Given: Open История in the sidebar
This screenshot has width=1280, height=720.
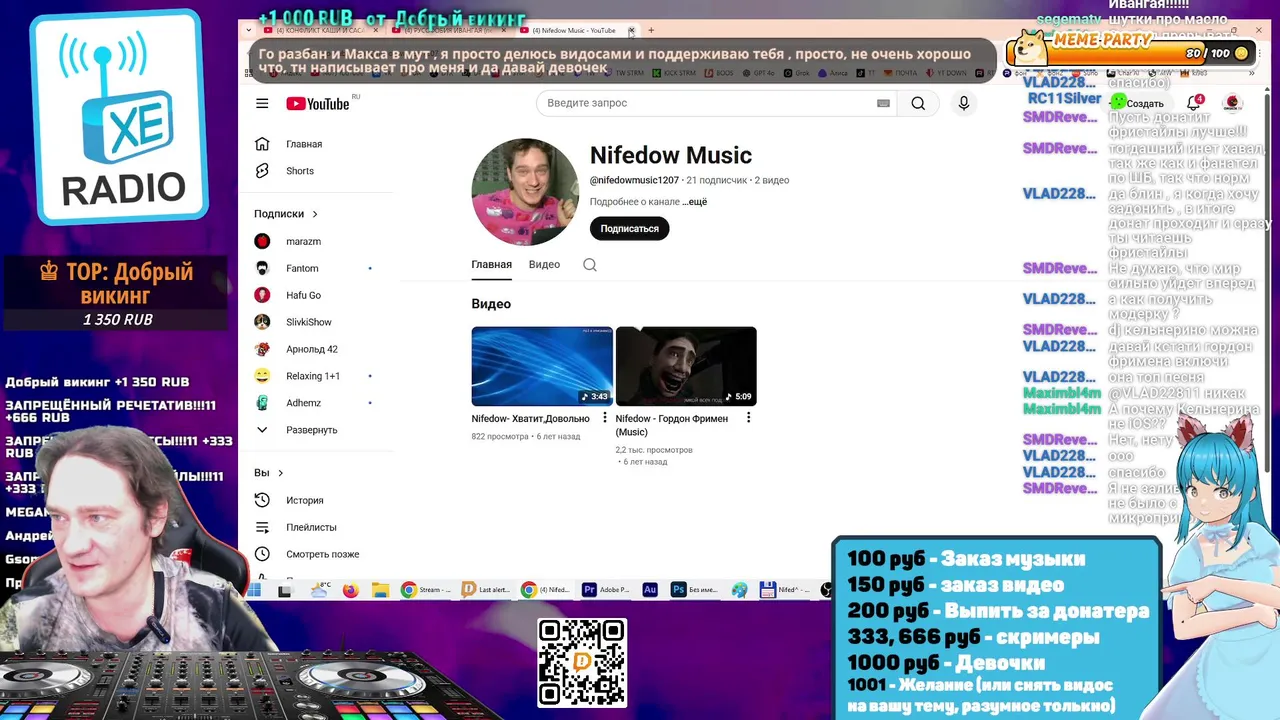Looking at the screenshot, I should [x=303, y=500].
